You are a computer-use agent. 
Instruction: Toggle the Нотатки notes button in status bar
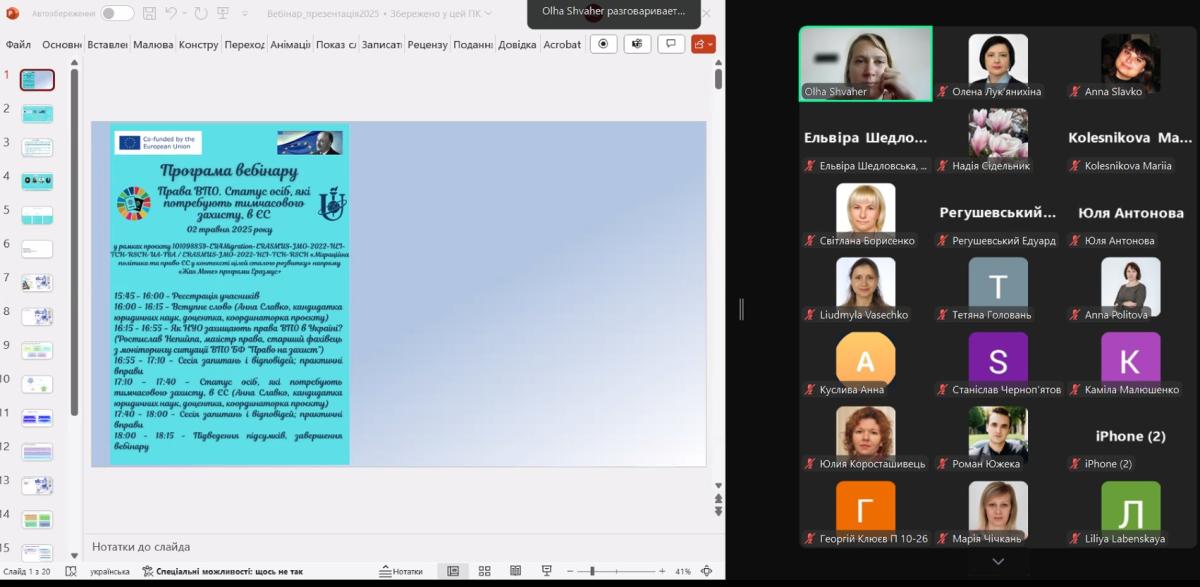401,571
